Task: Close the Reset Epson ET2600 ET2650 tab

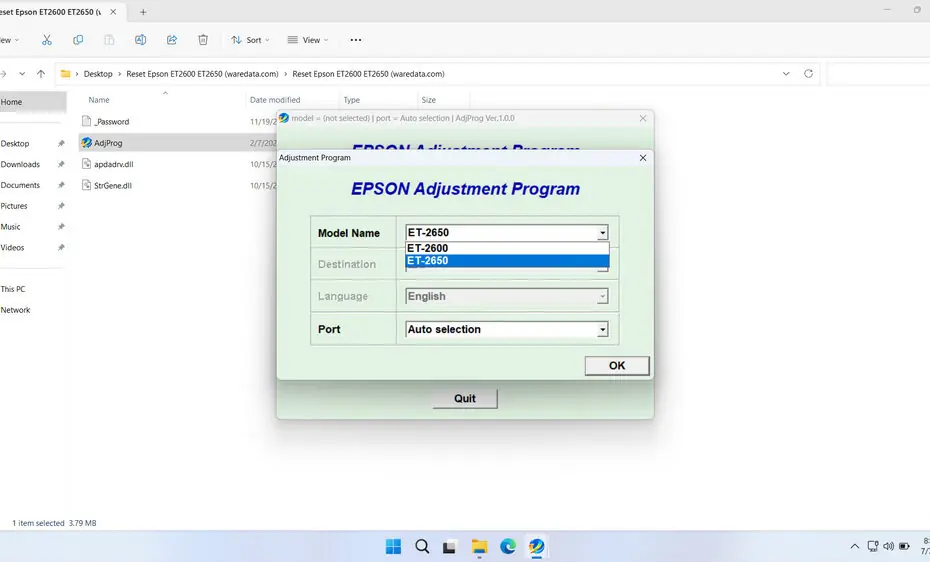Action: coord(113,12)
